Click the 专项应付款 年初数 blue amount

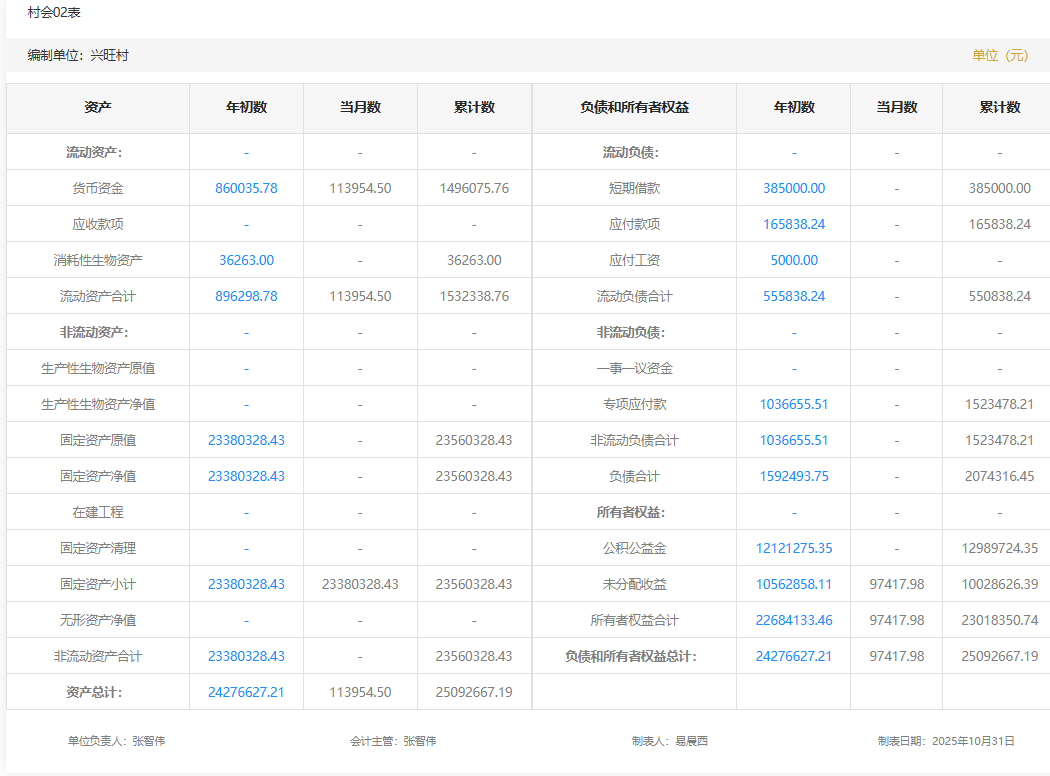pos(794,404)
